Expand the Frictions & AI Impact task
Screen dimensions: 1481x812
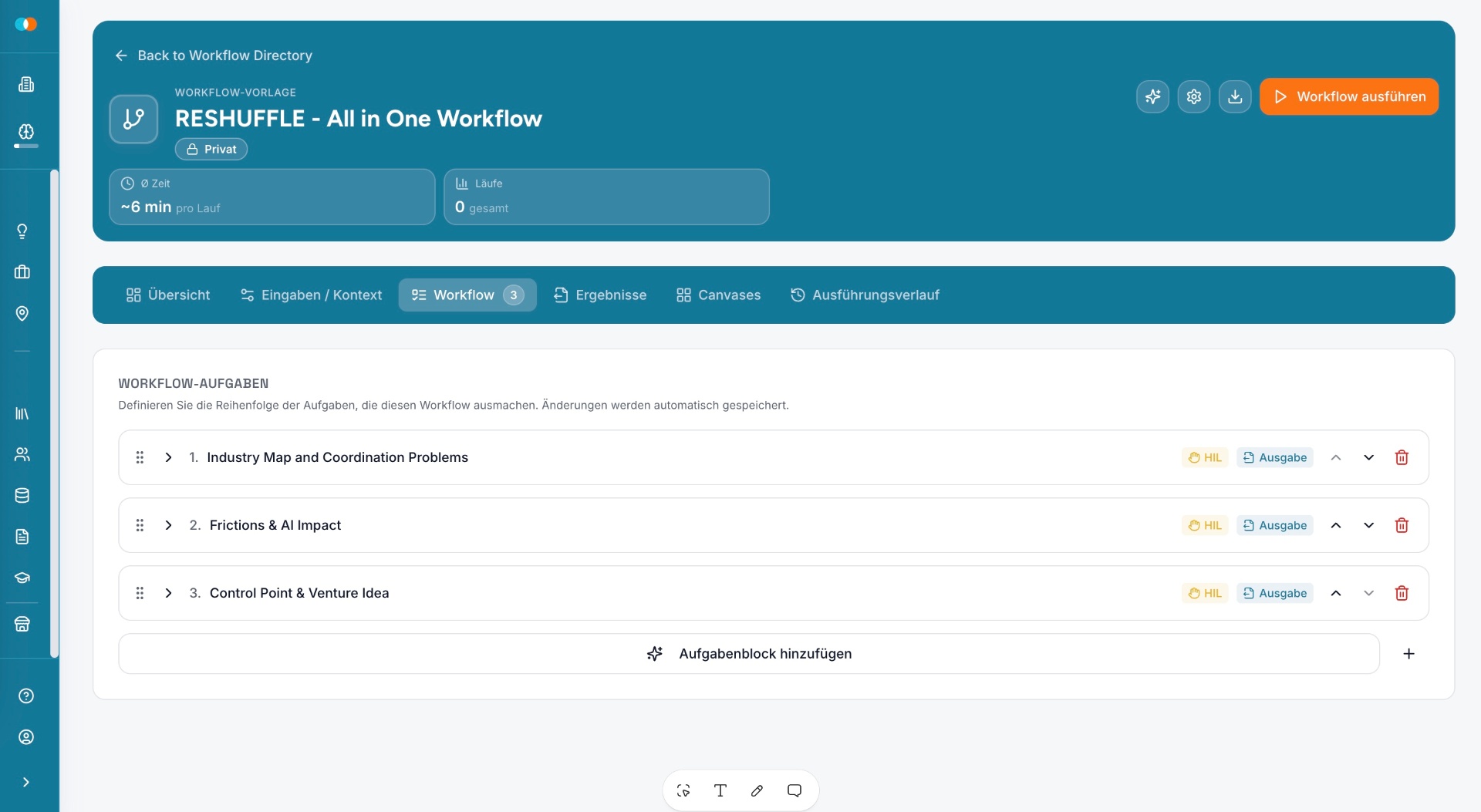(168, 525)
